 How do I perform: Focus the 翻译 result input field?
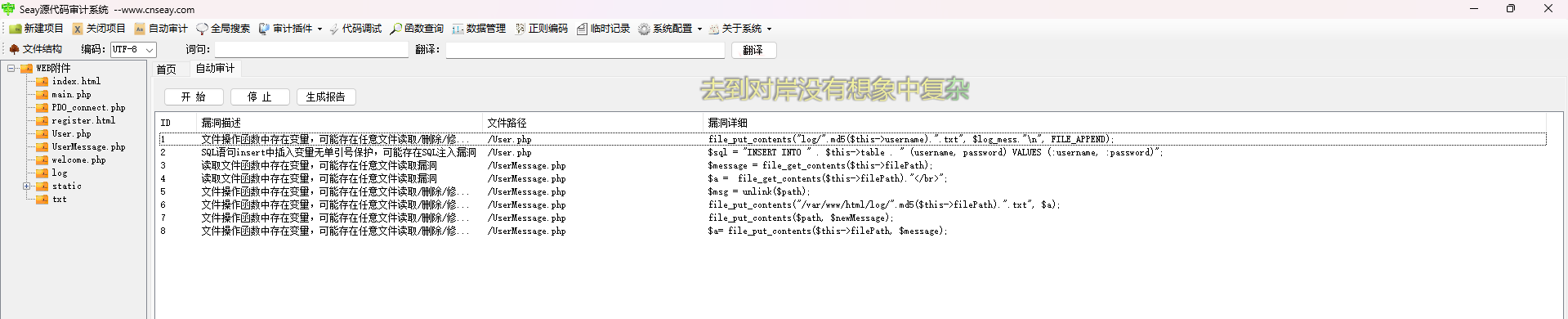pos(585,50)
